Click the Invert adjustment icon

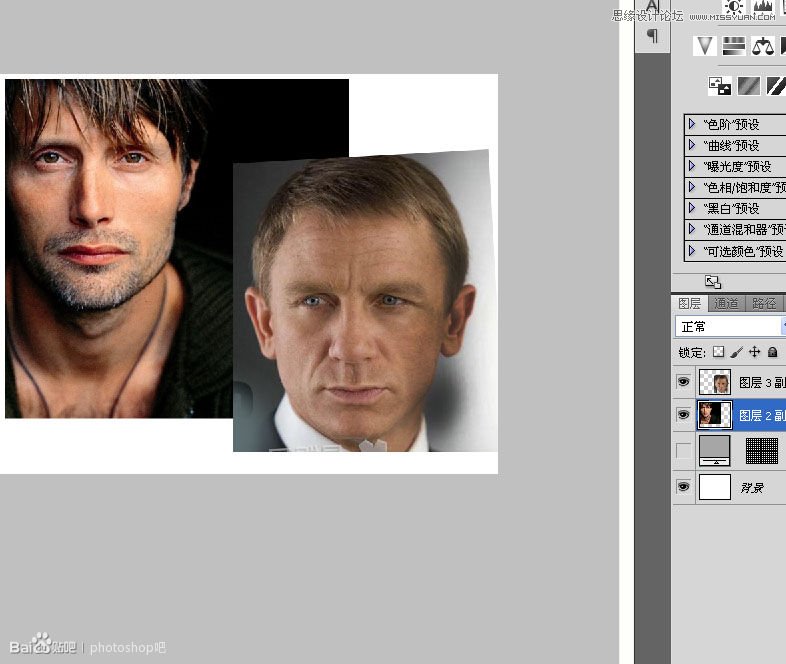(719, 86)
